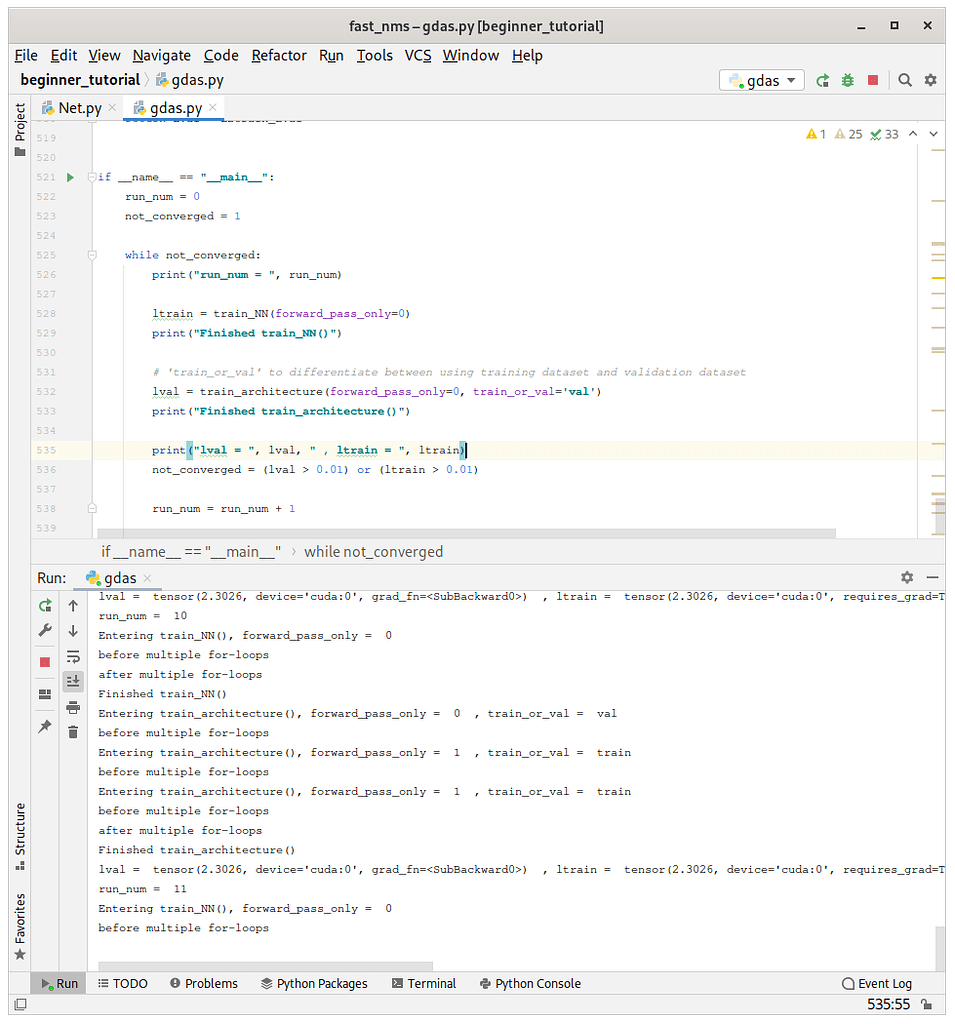Open the Refactor menu

tap(279, 56)
